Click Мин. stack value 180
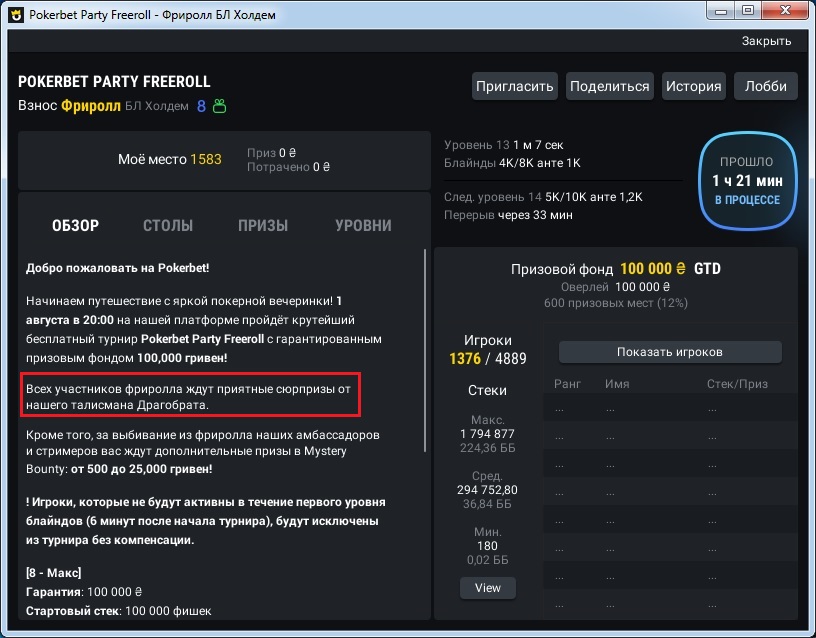816x638 pixels. [487, 546]
